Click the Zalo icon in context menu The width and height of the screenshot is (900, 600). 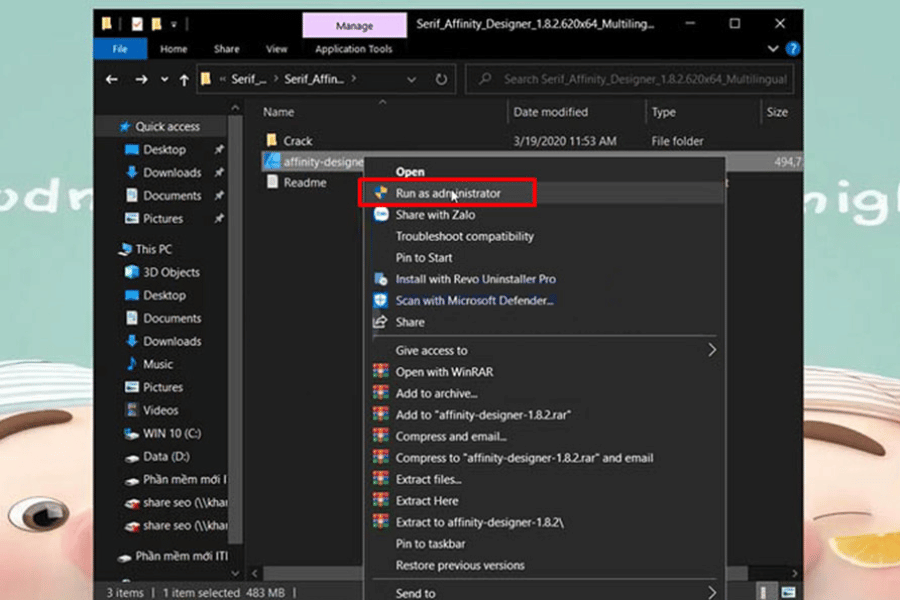tap(380, 214)
